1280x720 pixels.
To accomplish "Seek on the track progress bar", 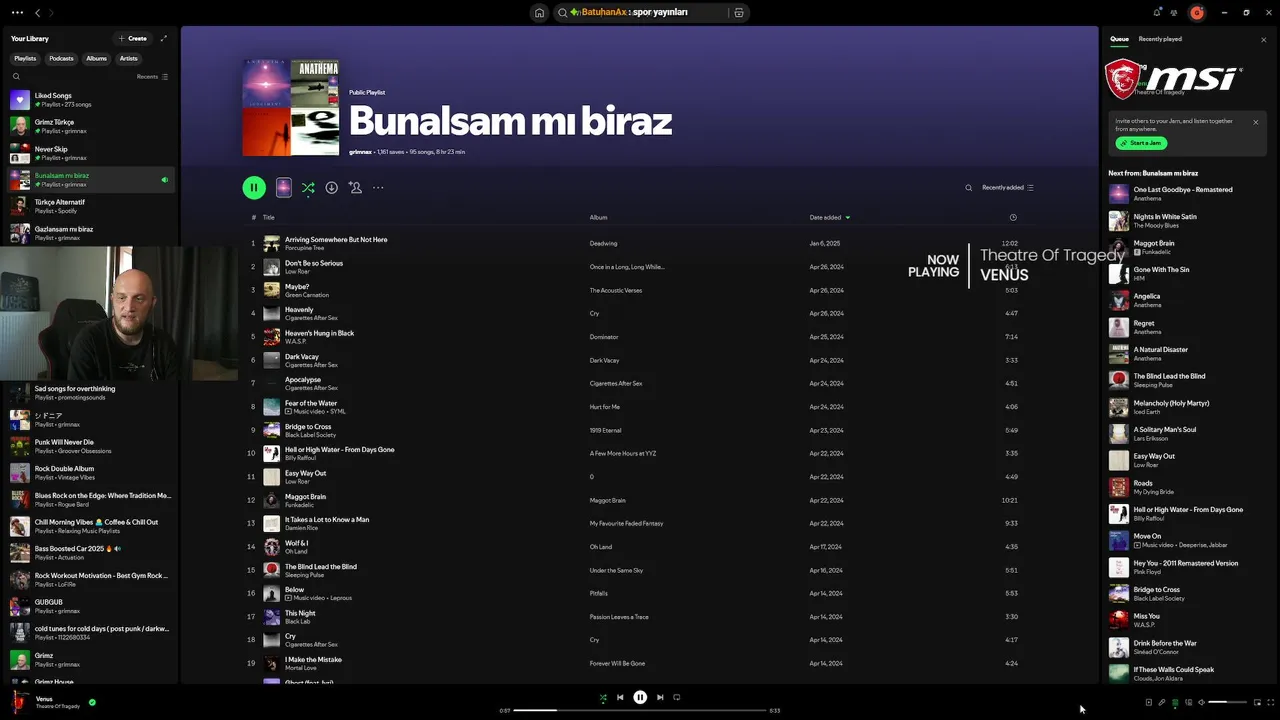I will [x=640, y=710].
